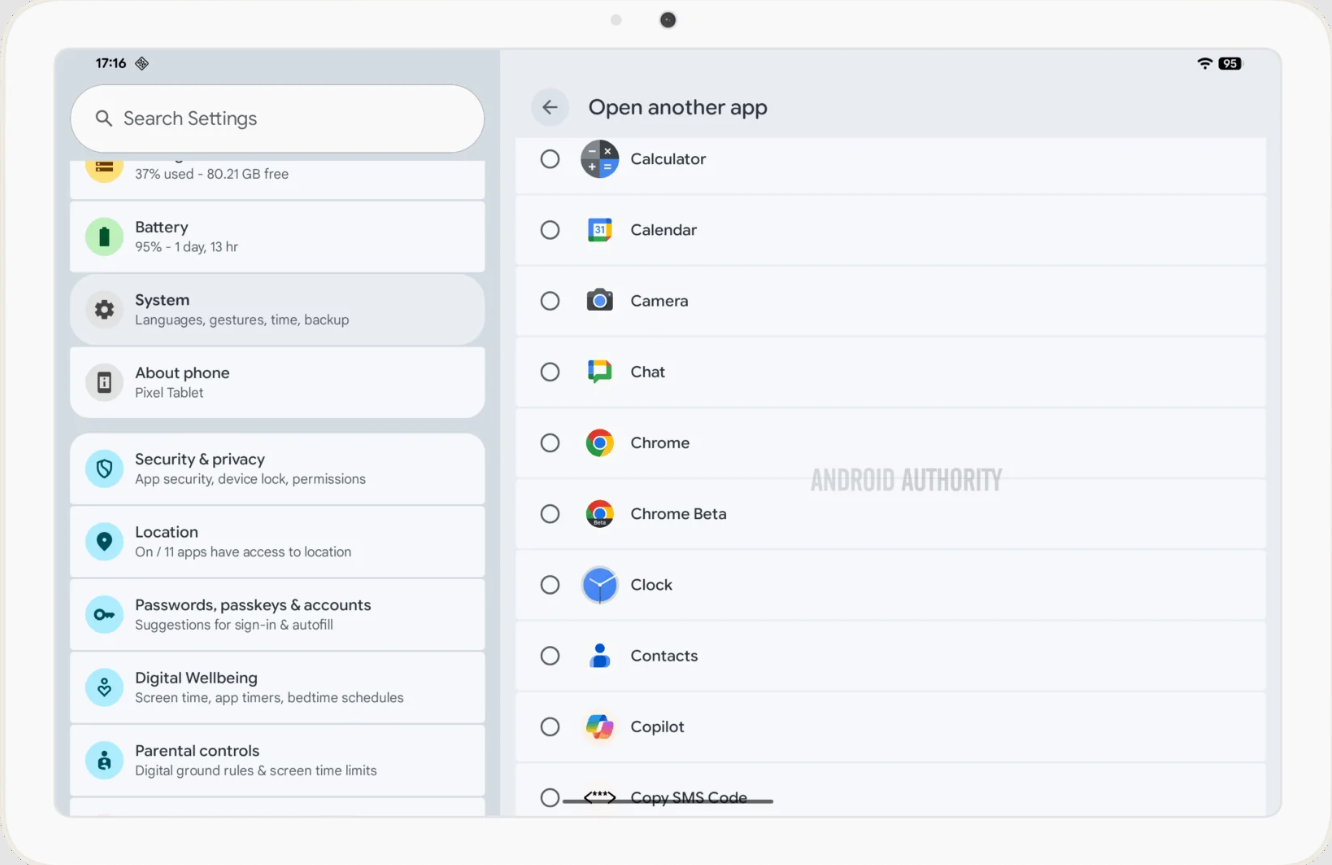Click the search magnifier icon
This screenshot has height=865, width=1332.
click(104, 118)
